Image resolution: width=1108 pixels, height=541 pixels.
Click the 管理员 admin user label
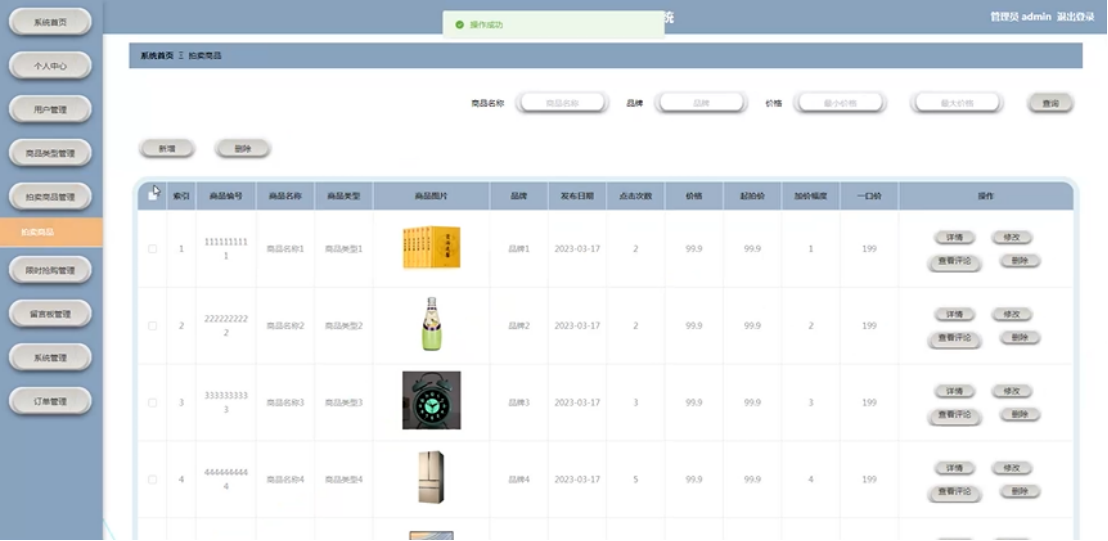[1020, 17]
